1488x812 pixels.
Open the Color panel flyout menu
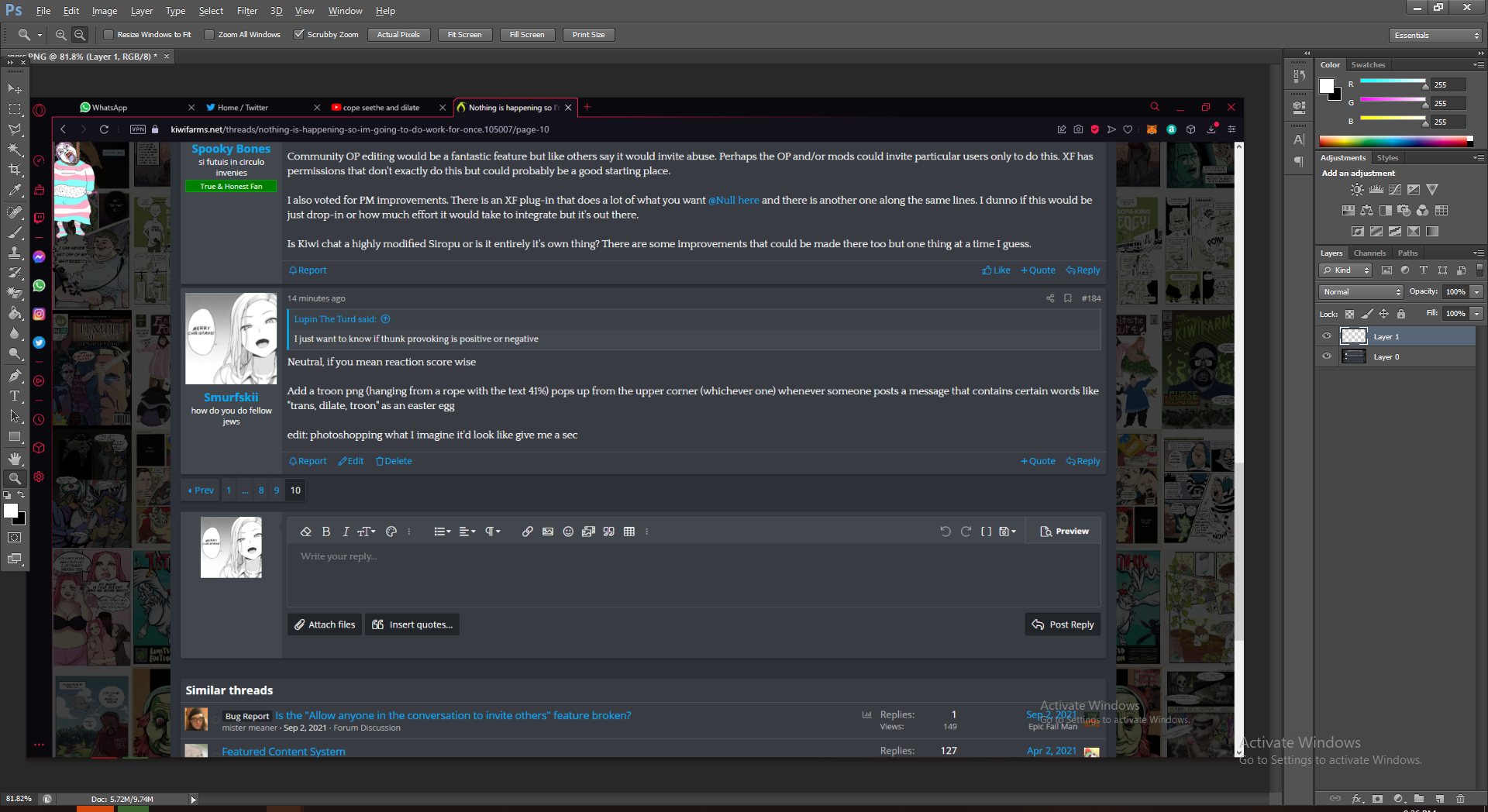[x=1479, y=65]
